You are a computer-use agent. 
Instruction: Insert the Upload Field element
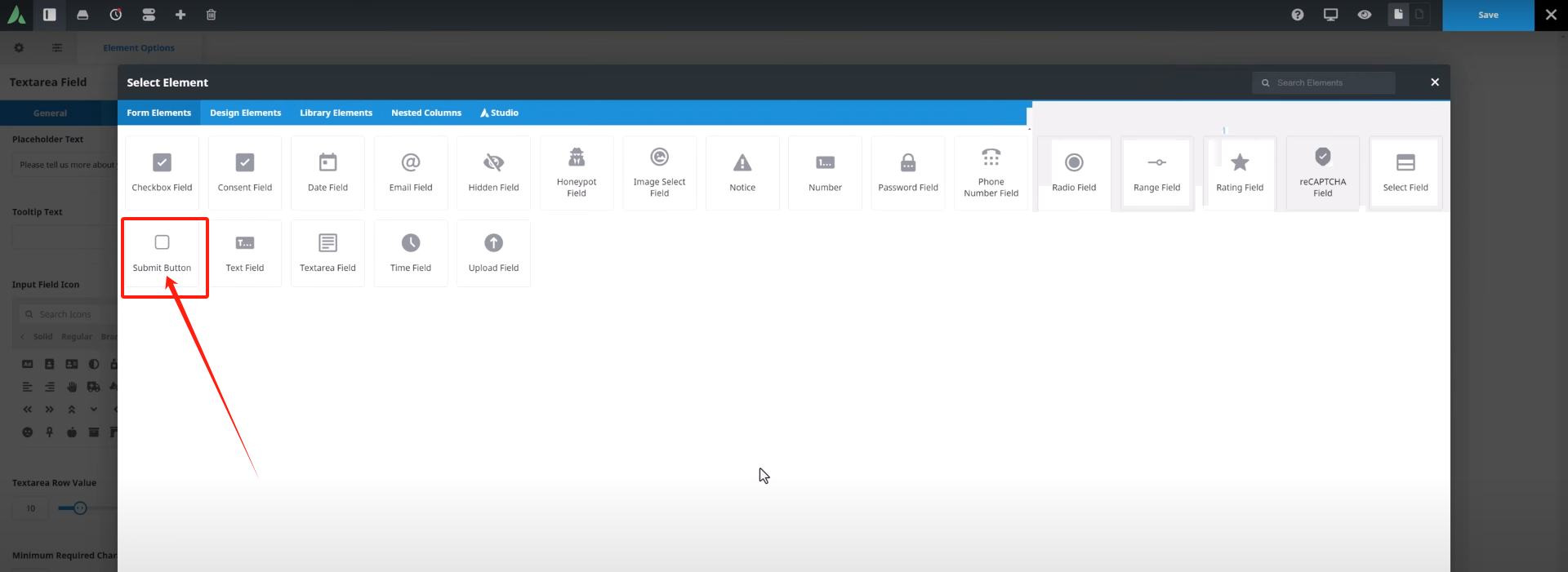[493, 253]
